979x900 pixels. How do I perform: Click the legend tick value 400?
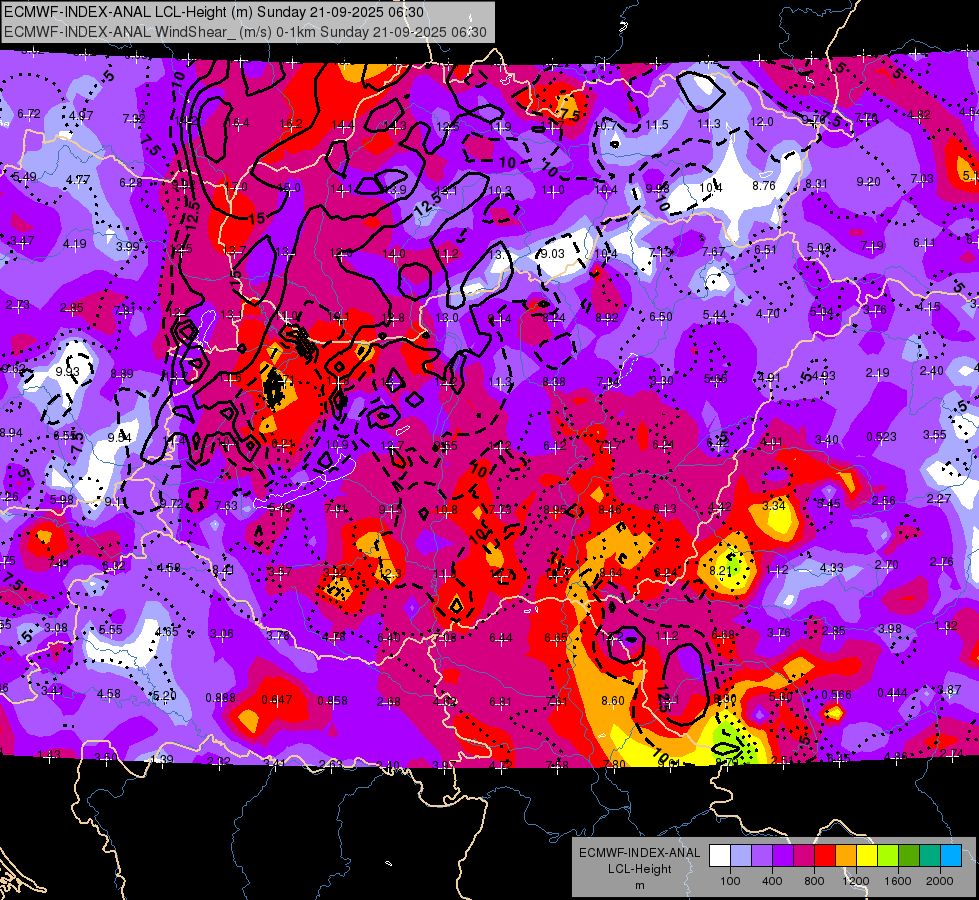point(772,881)
